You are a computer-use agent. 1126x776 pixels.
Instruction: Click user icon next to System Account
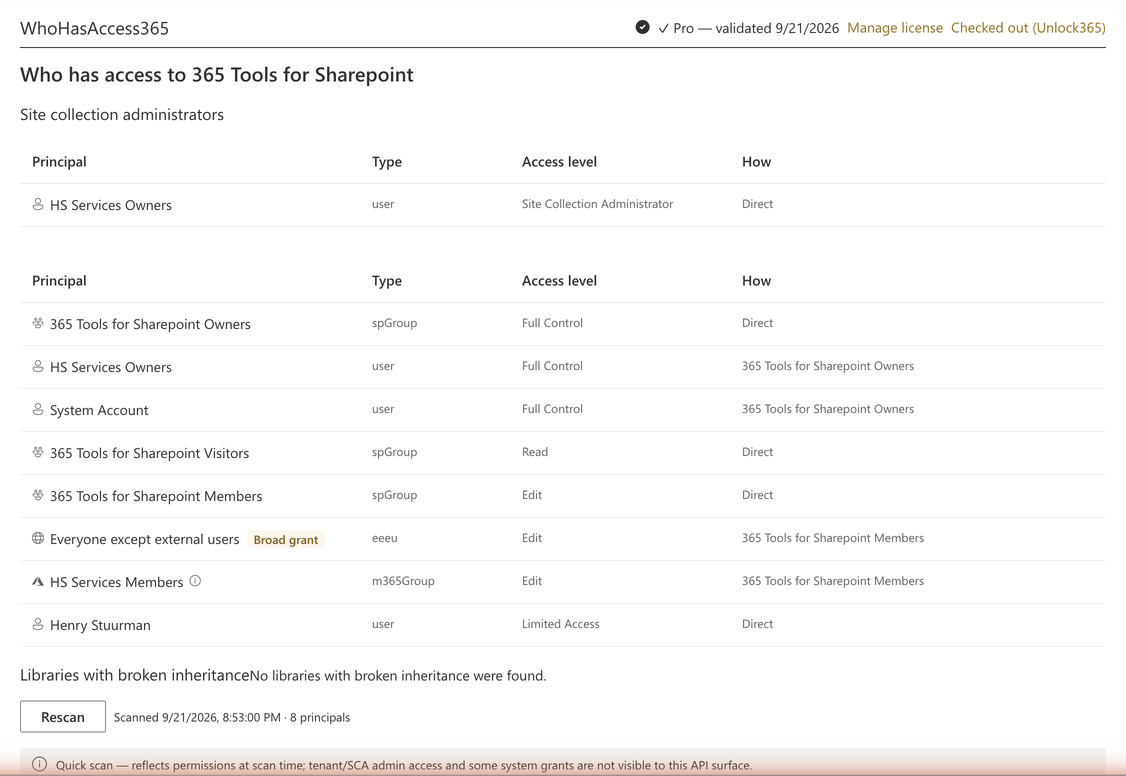38,409
